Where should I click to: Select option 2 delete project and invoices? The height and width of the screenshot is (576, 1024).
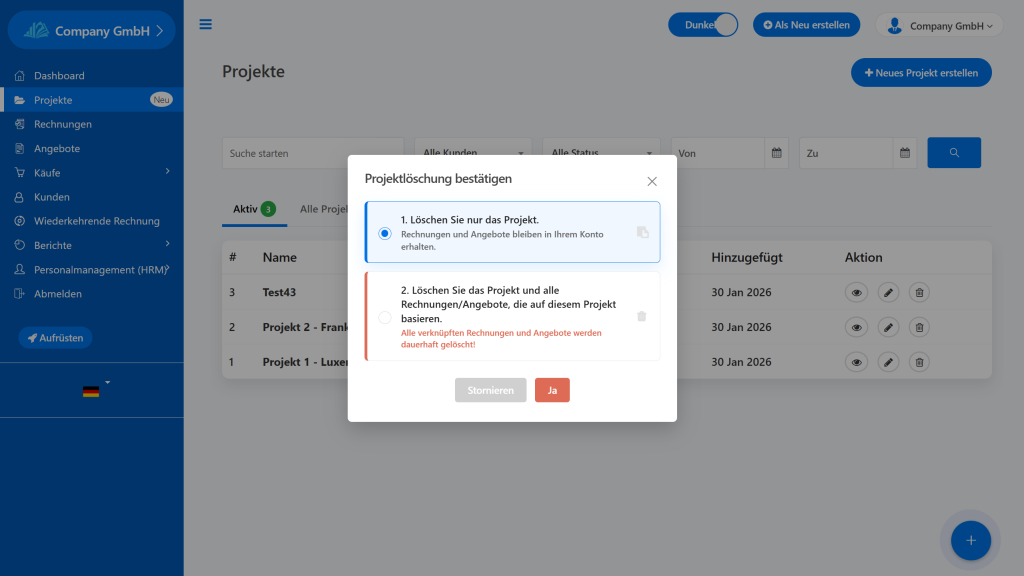(x=385, y=317)
